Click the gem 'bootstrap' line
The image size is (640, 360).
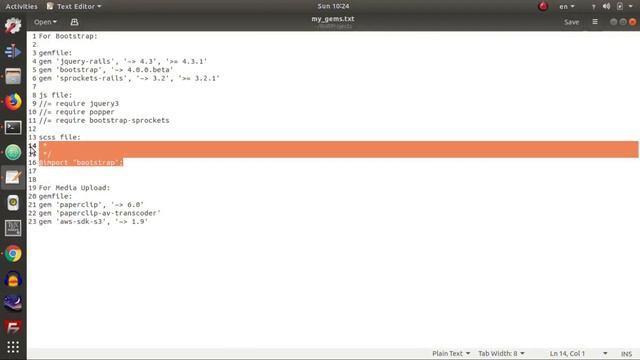(106, 70)
